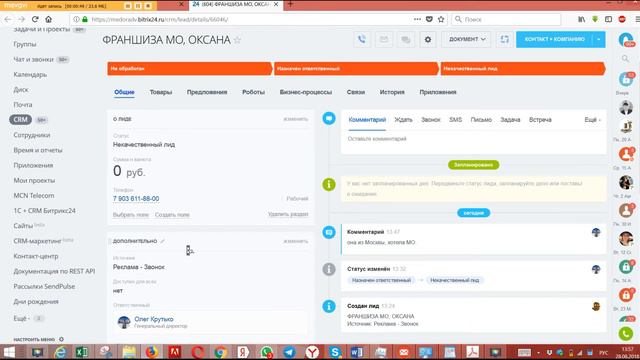Click the square icon next to ДОКУМЕНТ

(x=504, y=40)
